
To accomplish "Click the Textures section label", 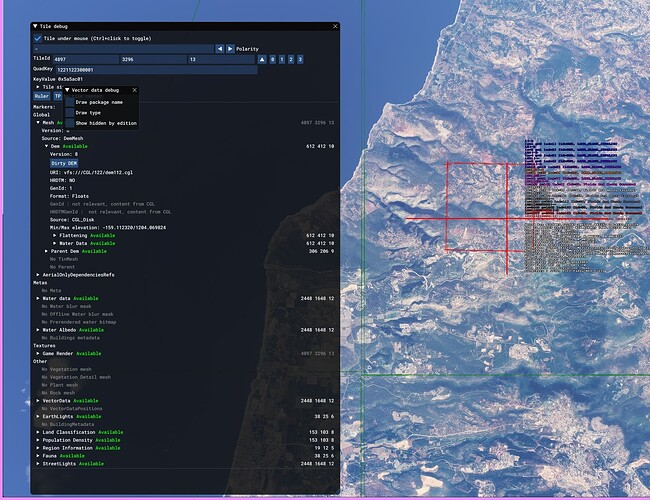I will coord(44,346).
